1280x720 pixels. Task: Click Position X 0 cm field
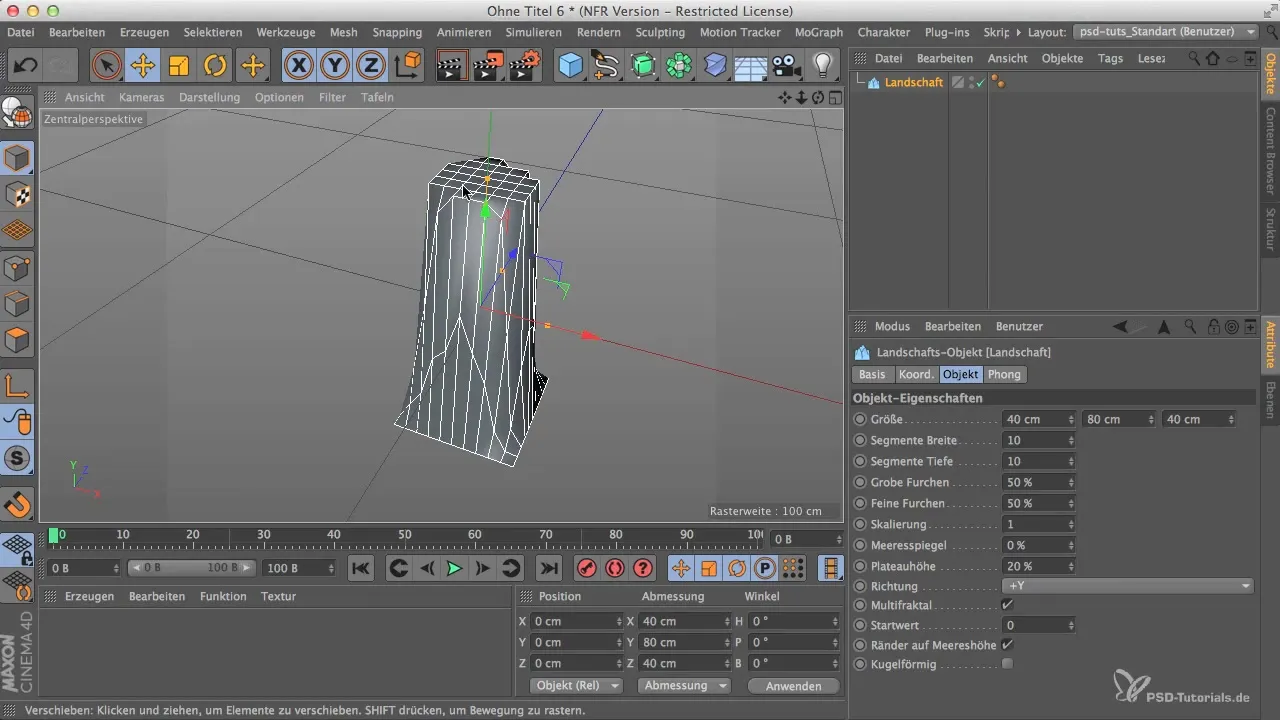point(575,622)
